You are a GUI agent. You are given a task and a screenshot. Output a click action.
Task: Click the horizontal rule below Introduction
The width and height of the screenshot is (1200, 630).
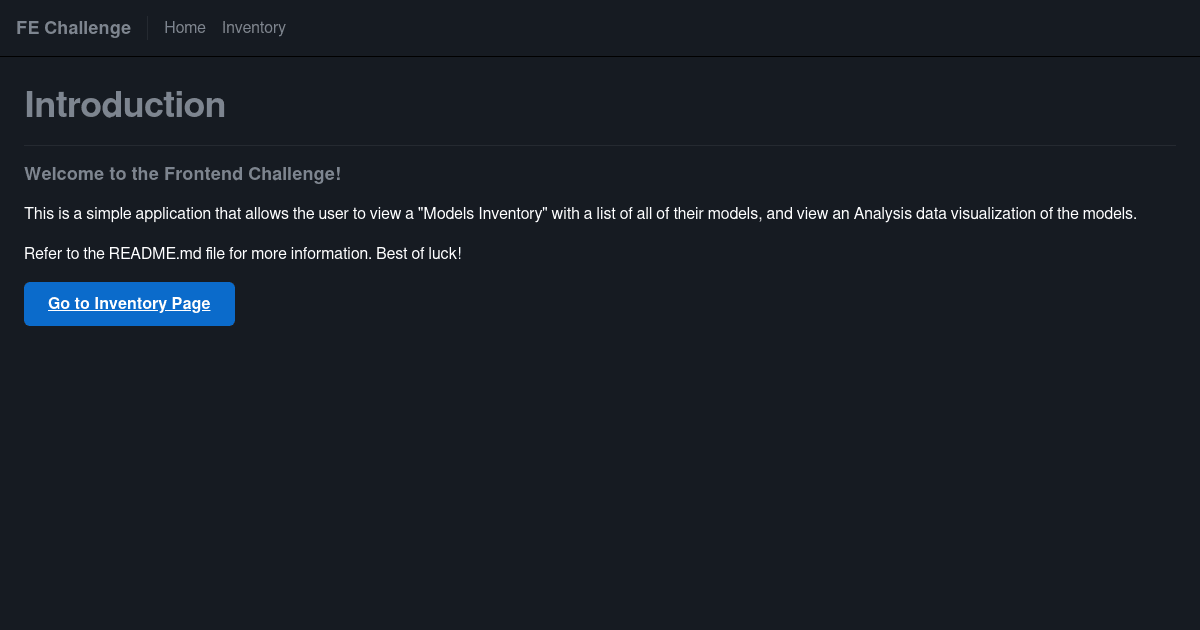600,146
